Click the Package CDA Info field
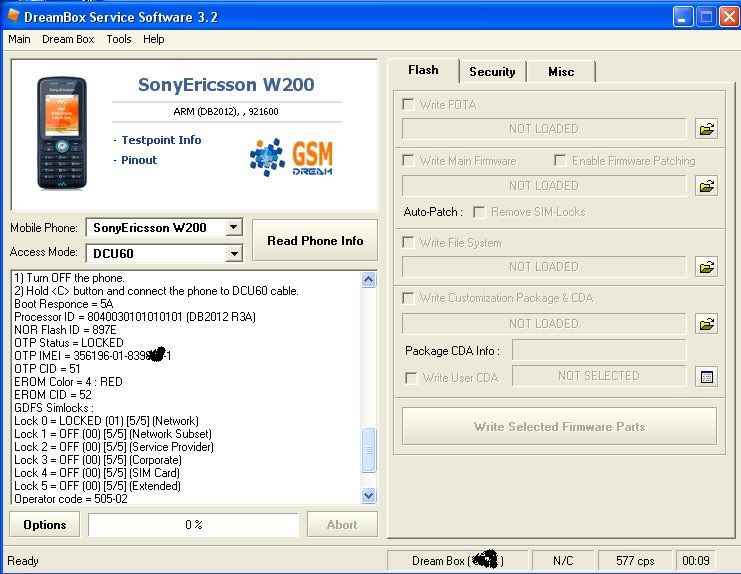 tap(599, 351)
